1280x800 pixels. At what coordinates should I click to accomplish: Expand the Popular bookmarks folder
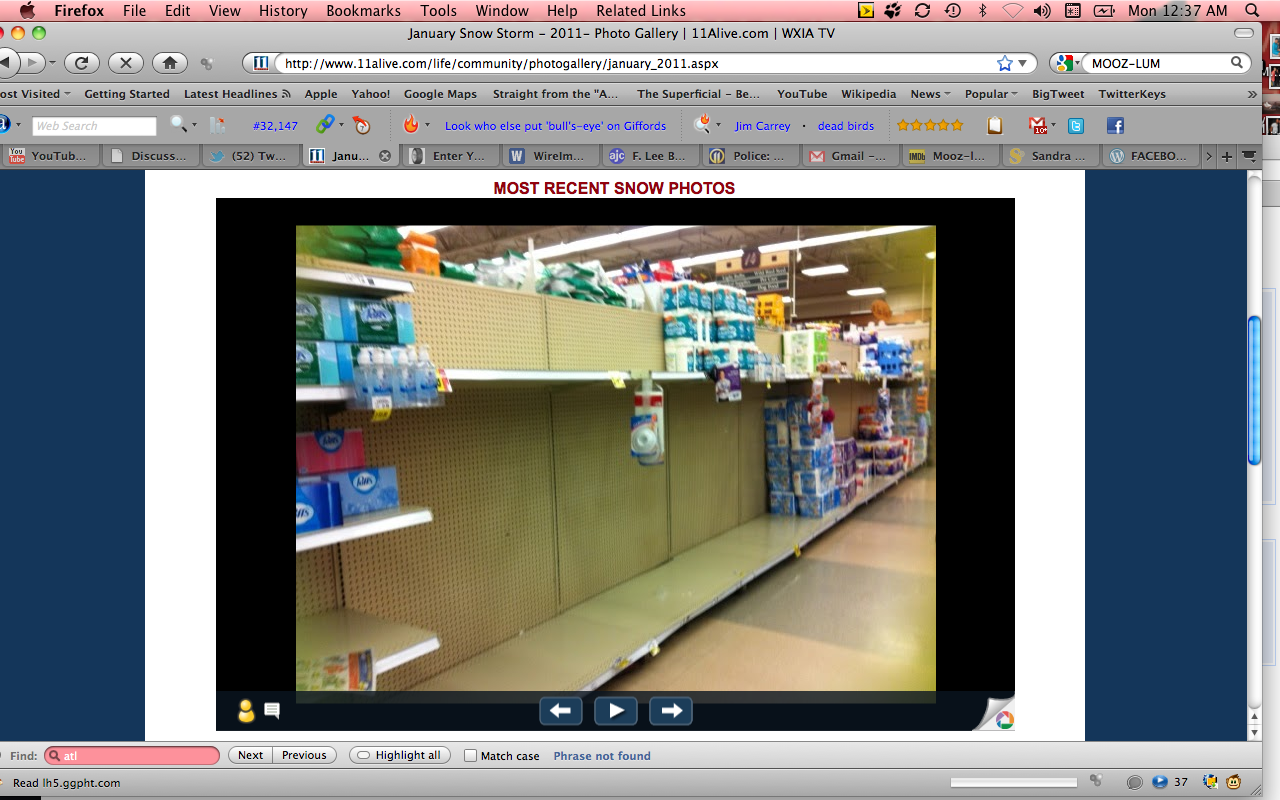pos(990,94)
